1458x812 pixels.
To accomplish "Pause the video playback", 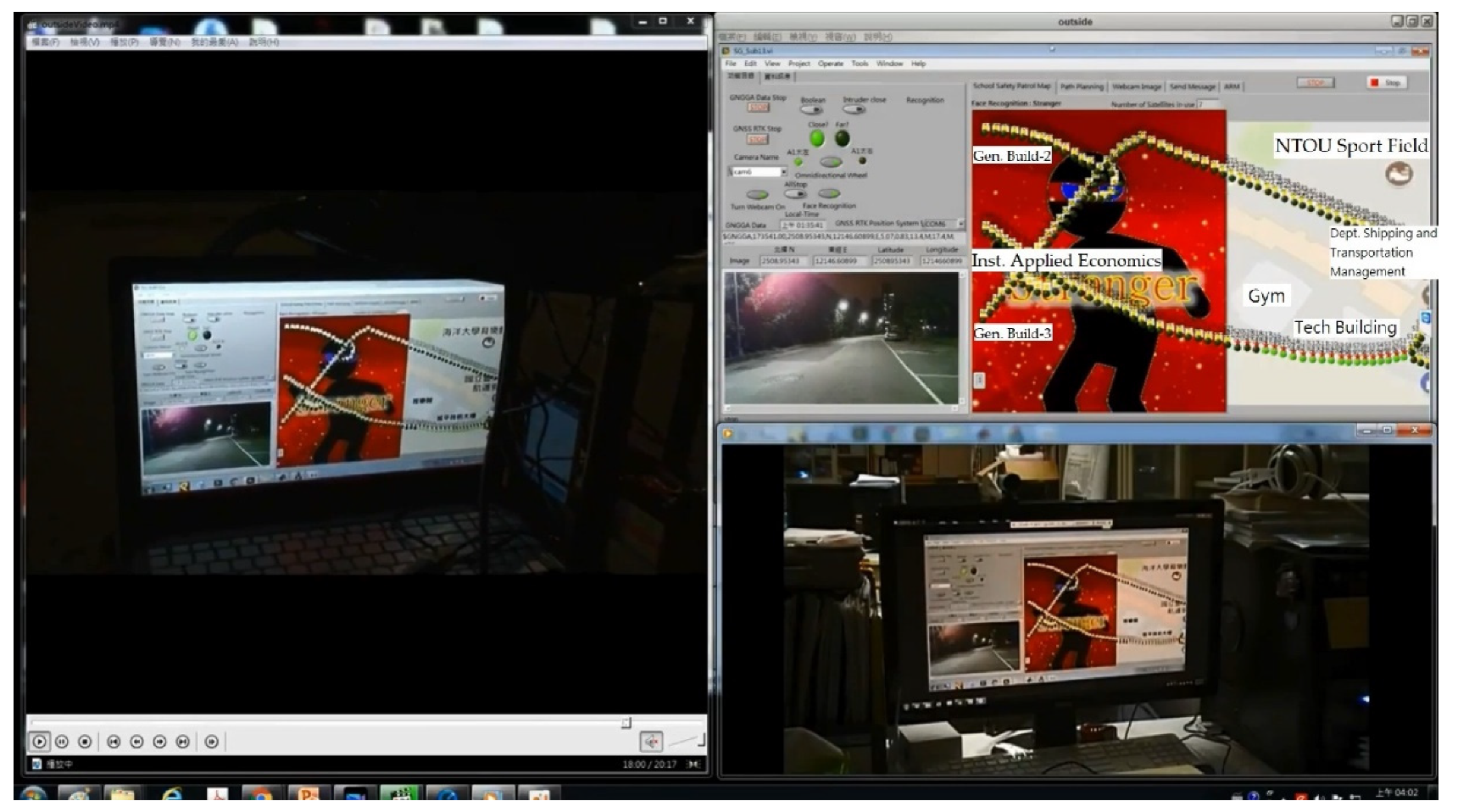I will click(x=62, y=742).
